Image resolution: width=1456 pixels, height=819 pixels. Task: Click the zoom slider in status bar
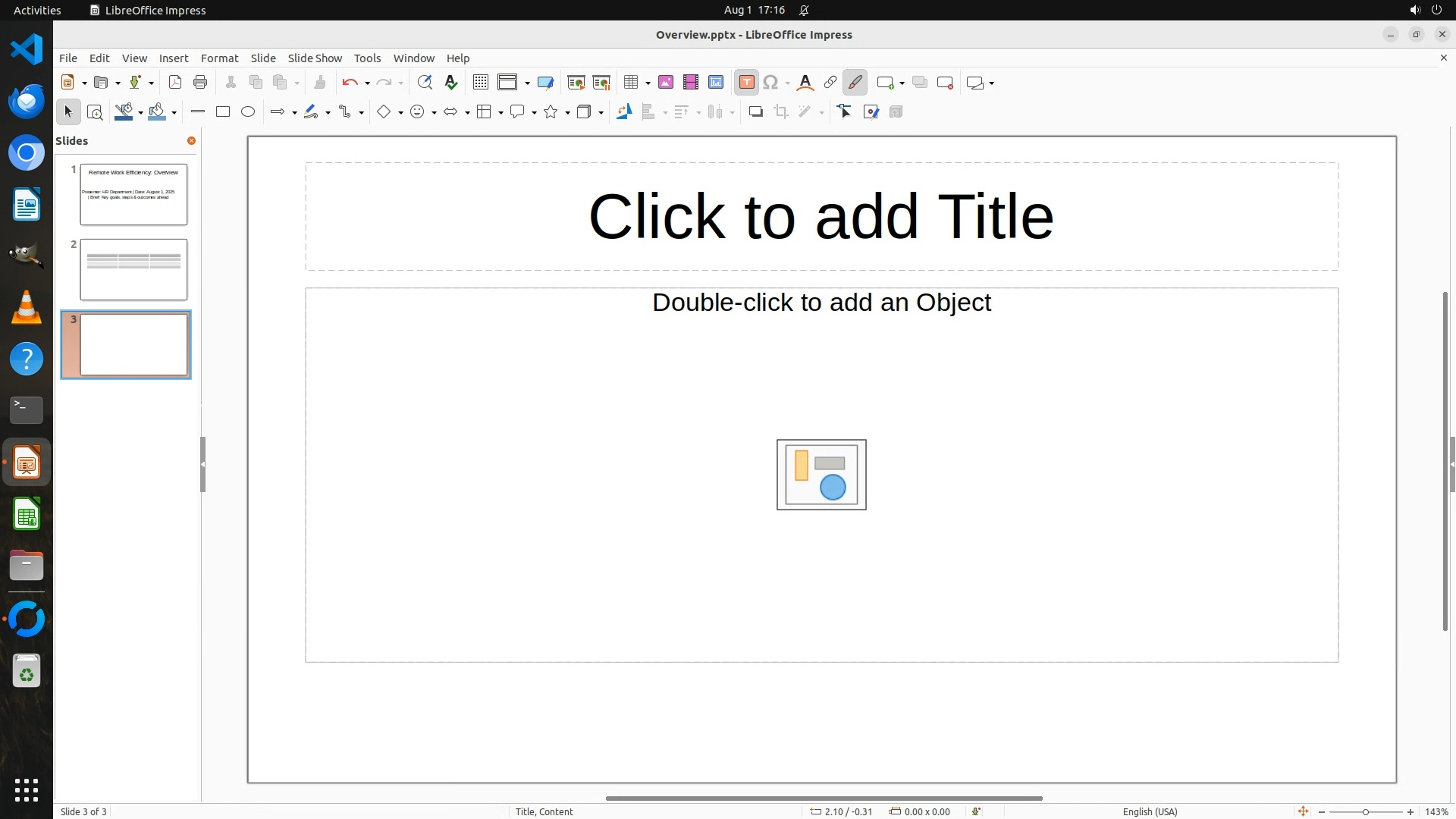pyautogui.click(x=1365, y=812)
